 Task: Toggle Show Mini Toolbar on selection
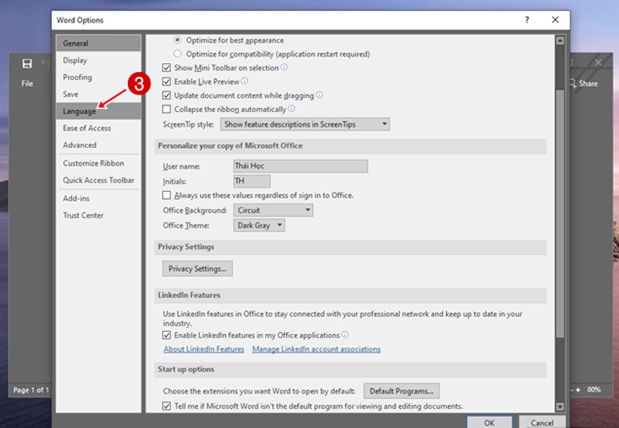(167, 67)
